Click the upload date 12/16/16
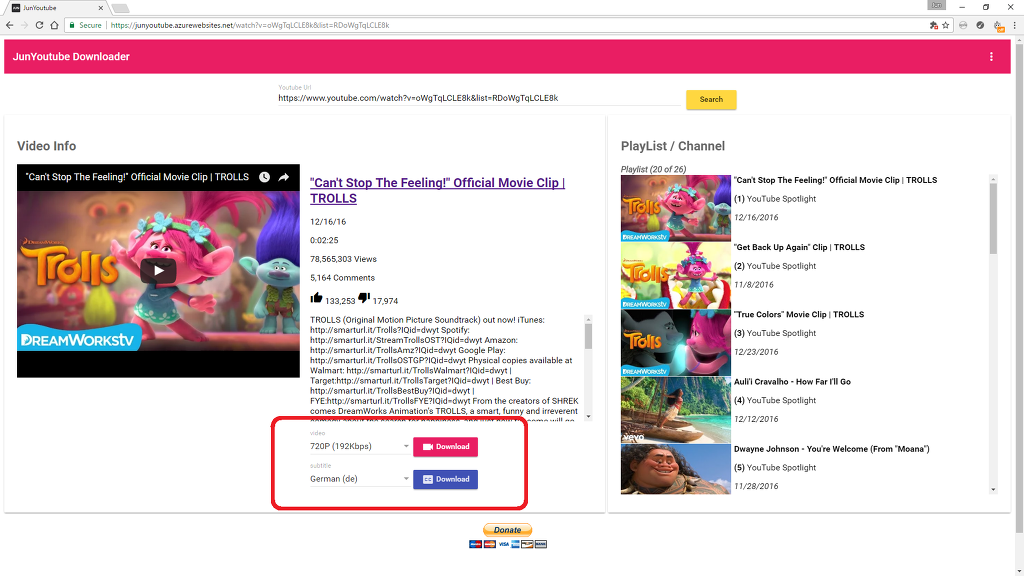1024x576 pixels. pyautogui.click(x=328, y=222)
